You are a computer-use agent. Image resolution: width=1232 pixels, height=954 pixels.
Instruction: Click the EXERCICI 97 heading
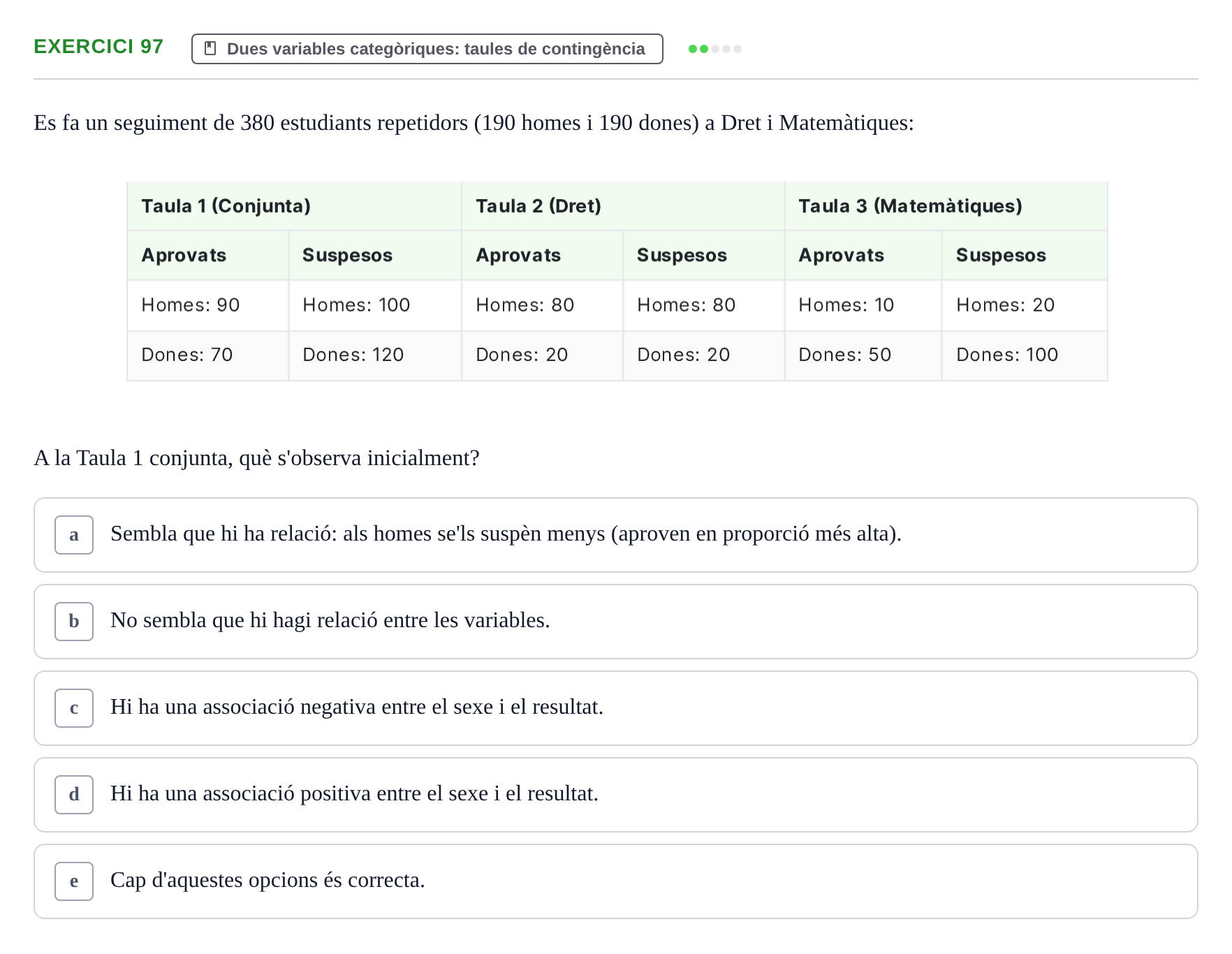click(x=98, y=47)
